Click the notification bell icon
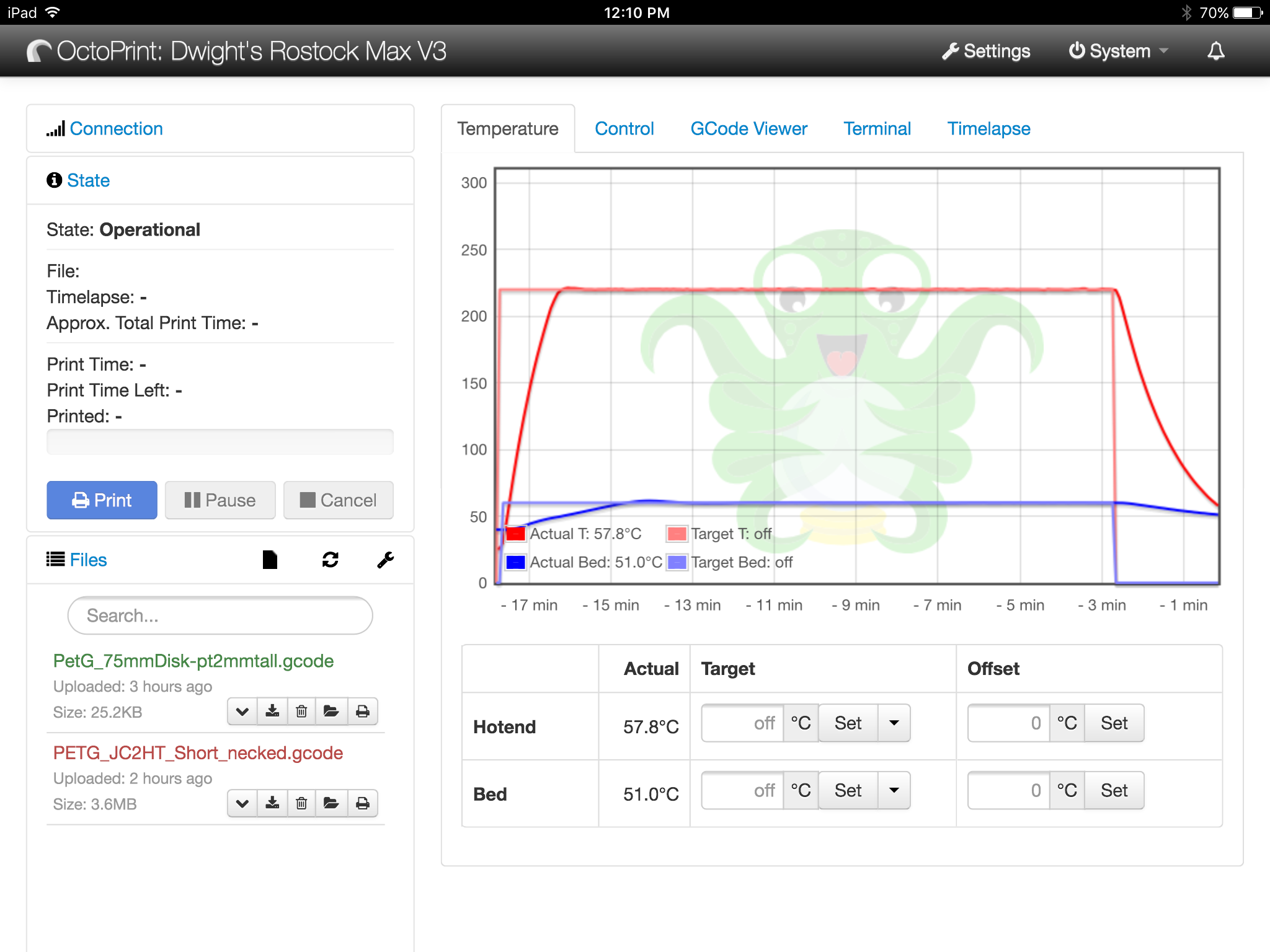Image resolution: width=1270 pixels, height=952 pixels. (1215, 51)
